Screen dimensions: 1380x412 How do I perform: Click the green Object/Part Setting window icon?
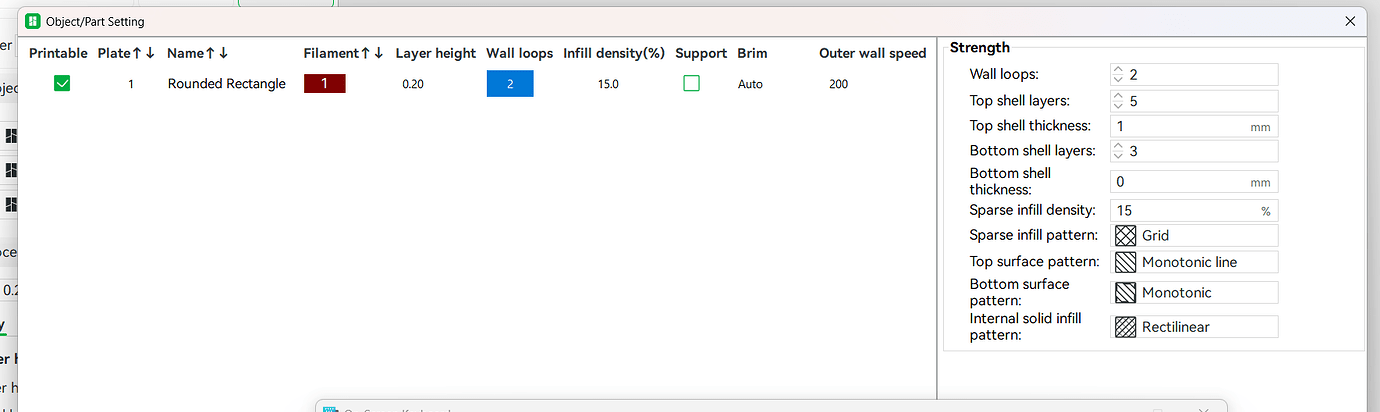(x=33, y=21)
